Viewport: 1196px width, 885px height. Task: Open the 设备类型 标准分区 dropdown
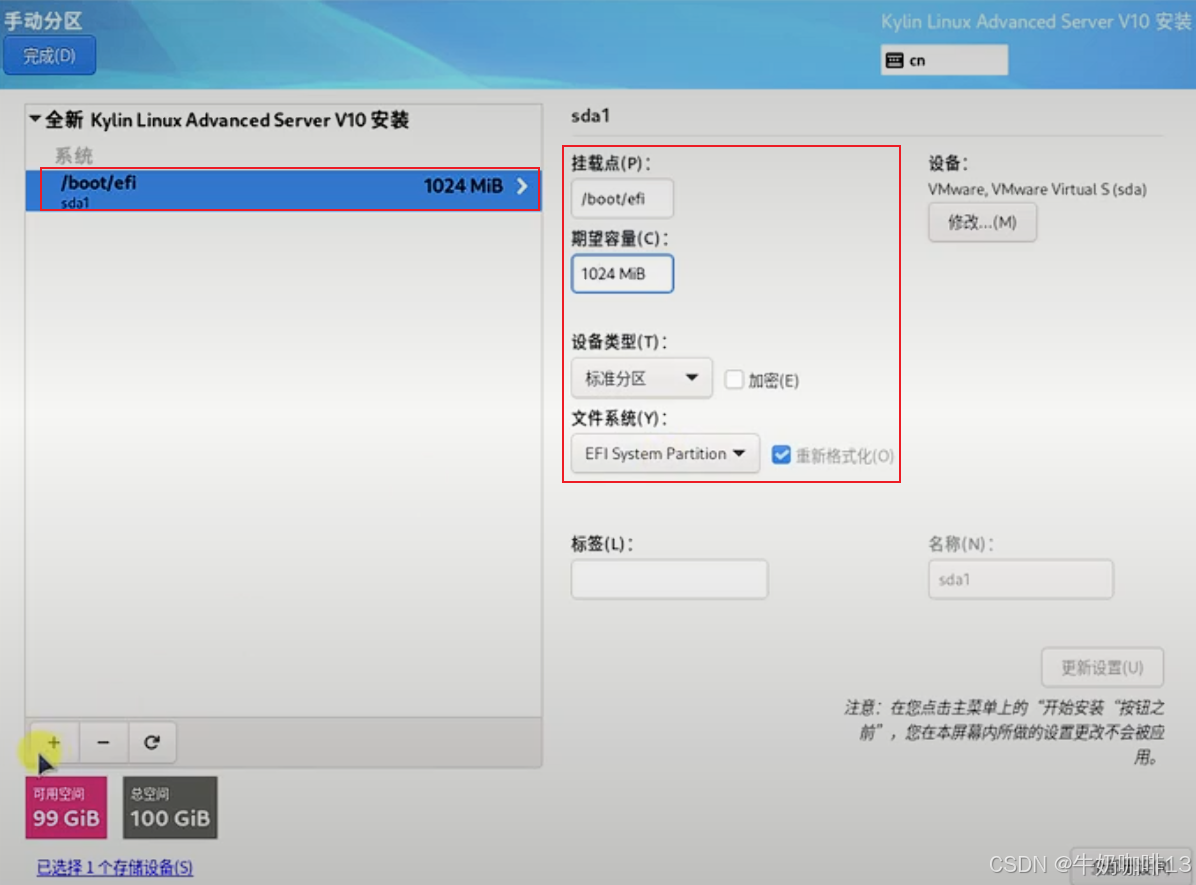tap(641, 378)
